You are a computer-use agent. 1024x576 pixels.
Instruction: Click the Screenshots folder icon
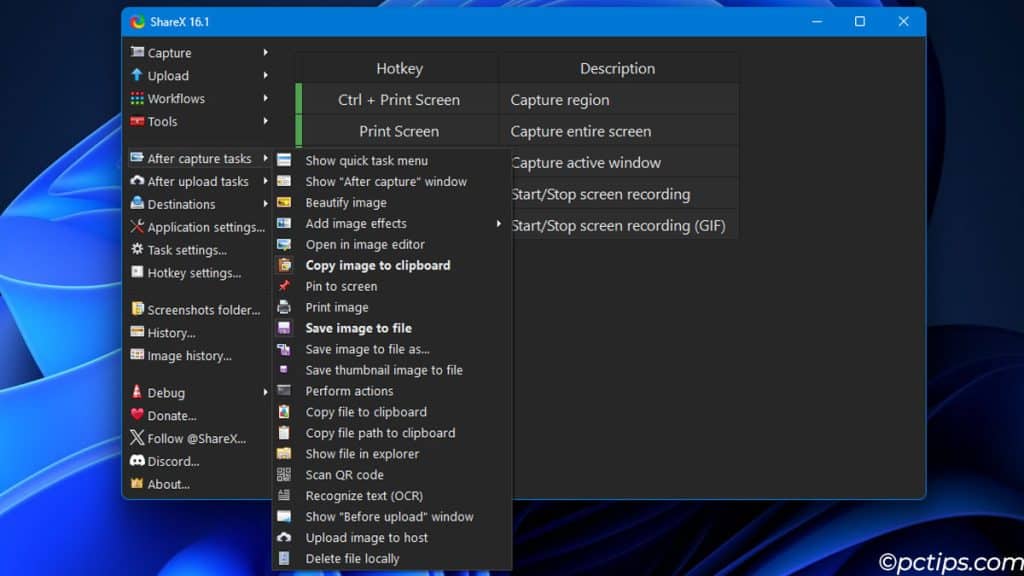click(x=137, y=309)
